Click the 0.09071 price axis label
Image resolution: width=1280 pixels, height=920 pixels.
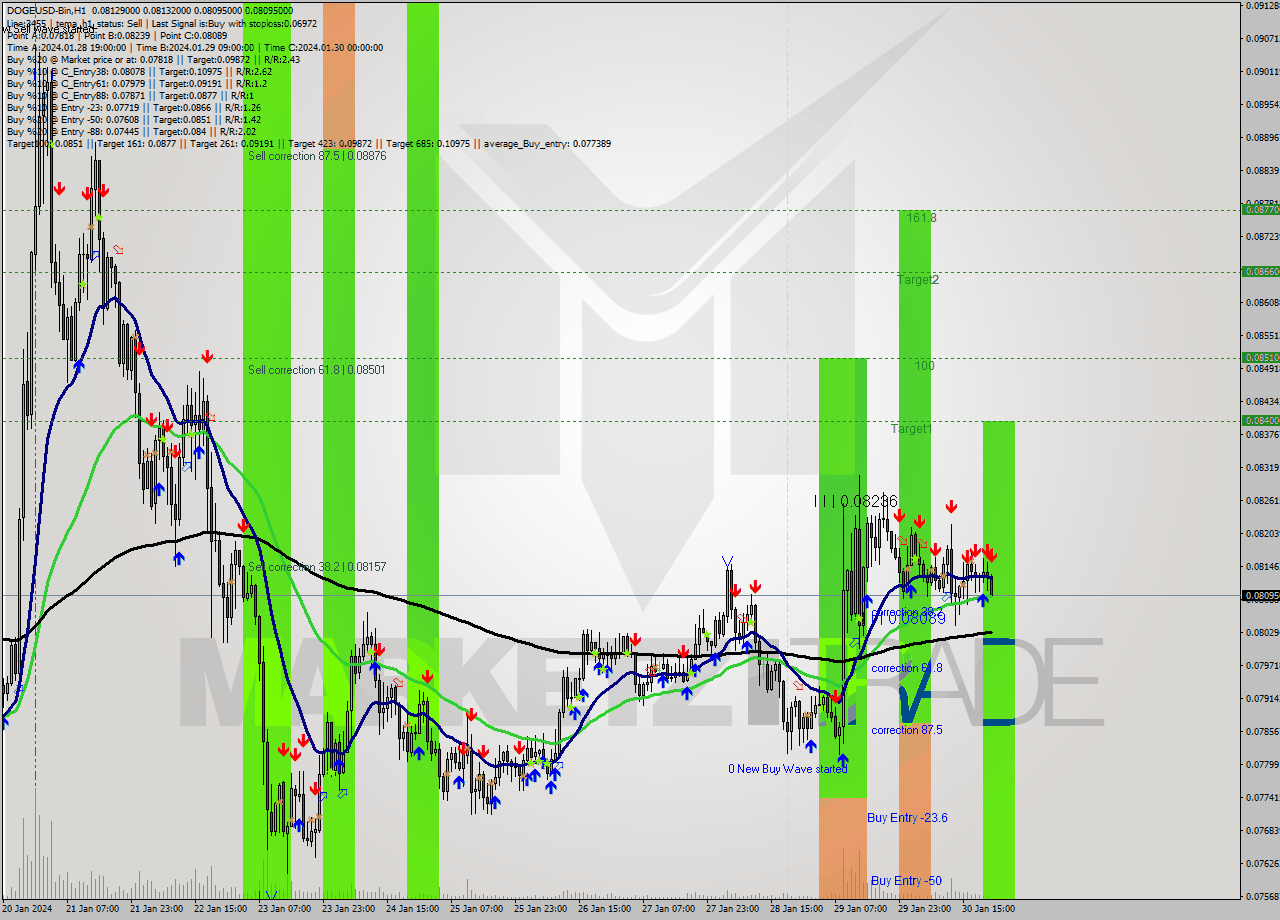point(1261,38)
